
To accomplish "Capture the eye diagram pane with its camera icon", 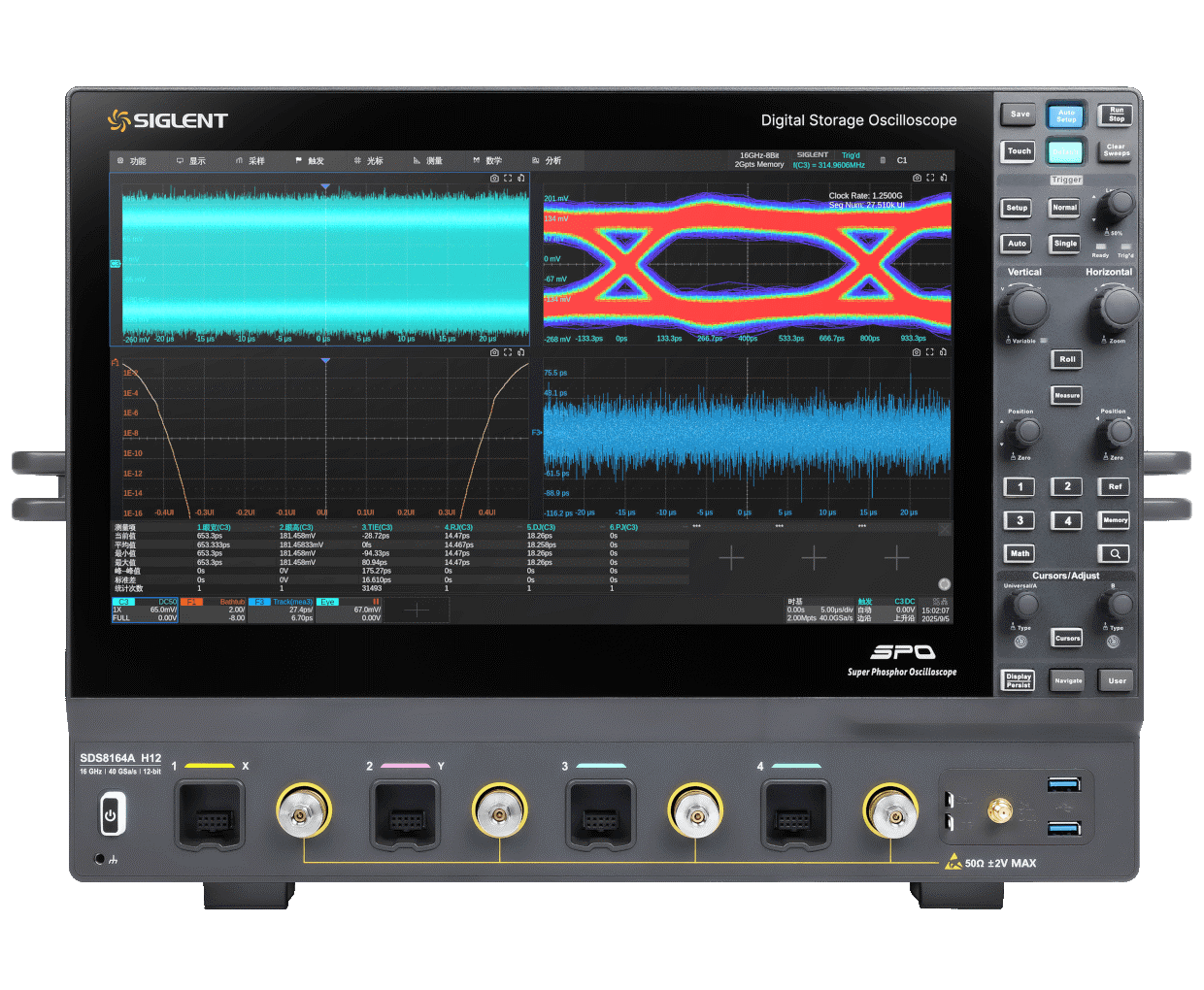I will pyautogui.click(x=917, y=179).
